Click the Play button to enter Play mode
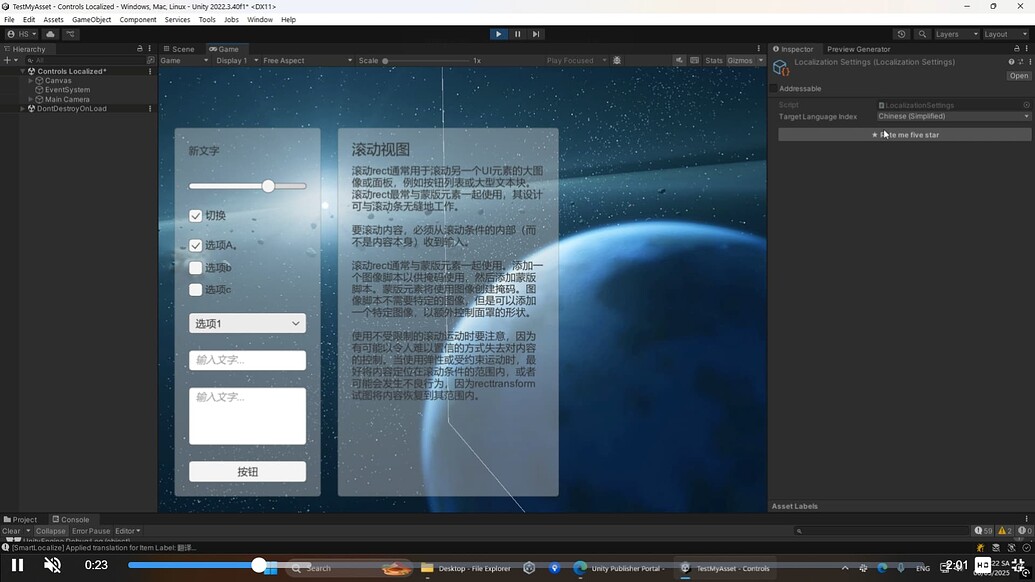 click(498, 33)
